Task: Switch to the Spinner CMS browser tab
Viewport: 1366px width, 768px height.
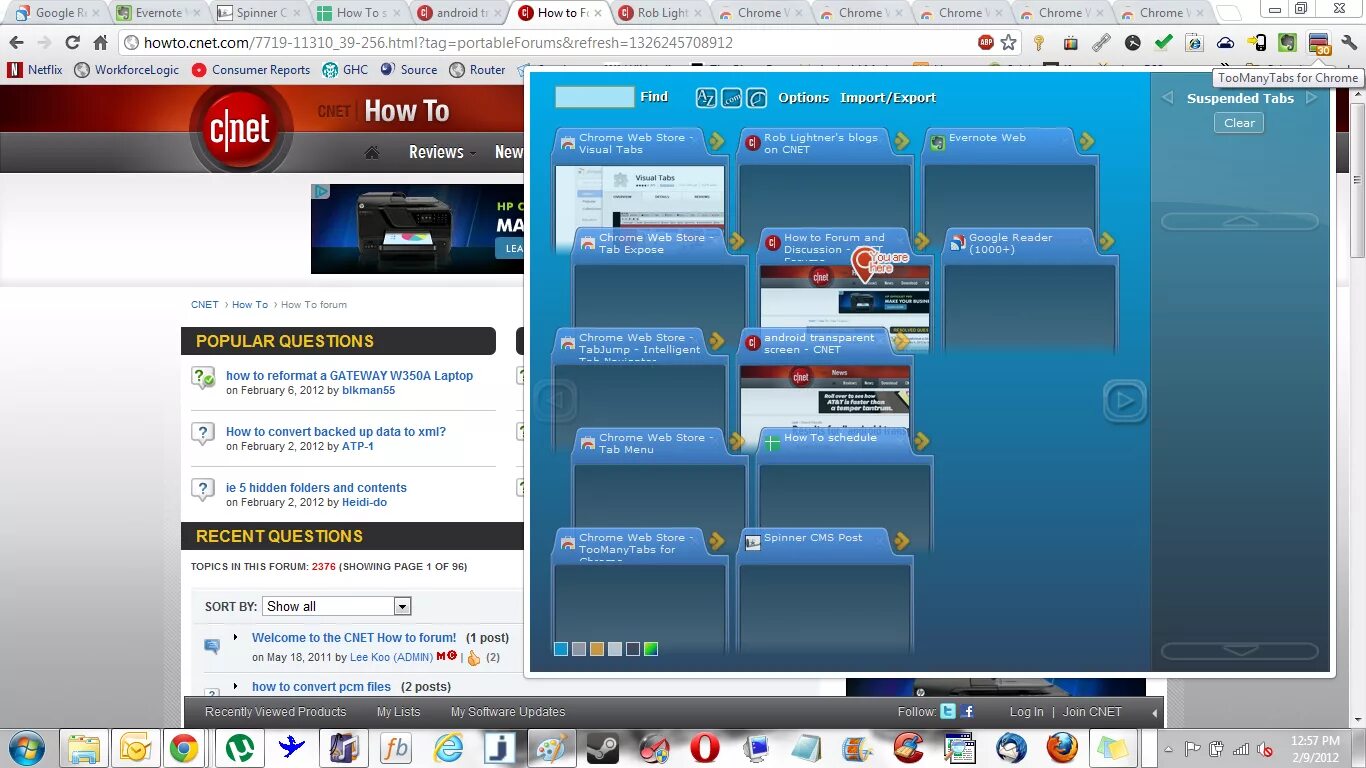Action: 258,13
